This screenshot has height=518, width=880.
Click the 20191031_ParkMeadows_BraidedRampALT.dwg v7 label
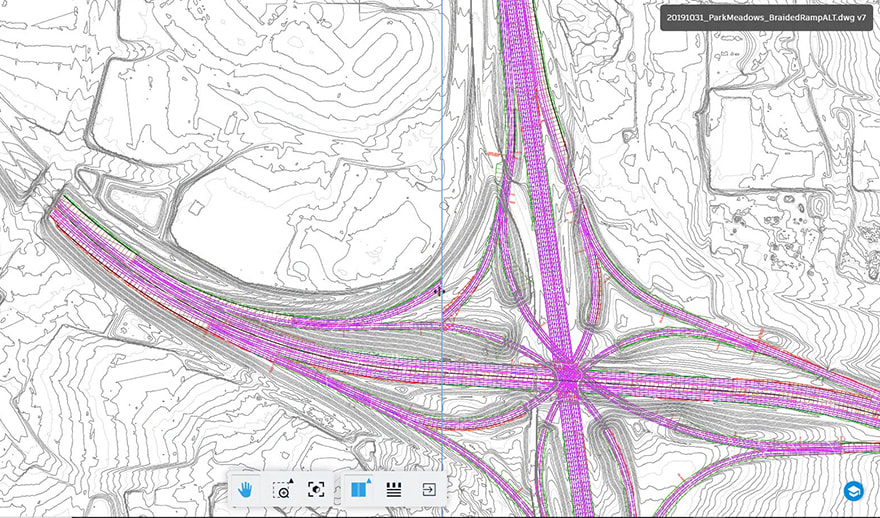click(766, 17)
